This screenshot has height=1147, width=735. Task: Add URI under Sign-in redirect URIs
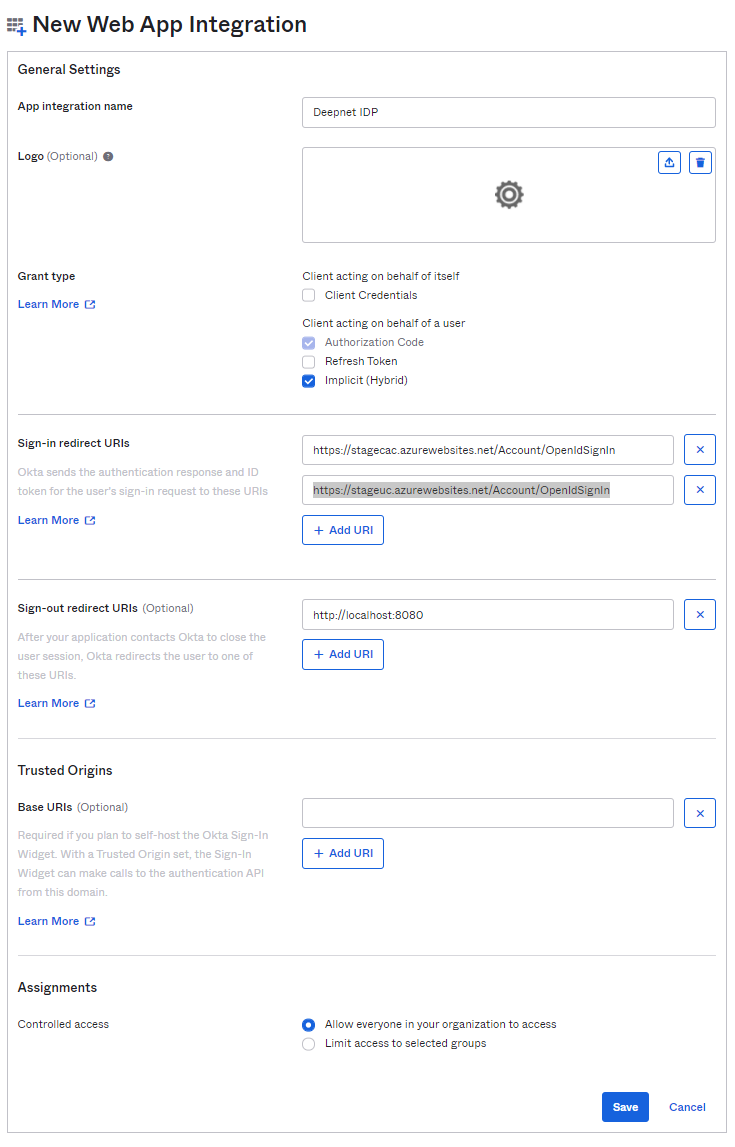point(342,530)
